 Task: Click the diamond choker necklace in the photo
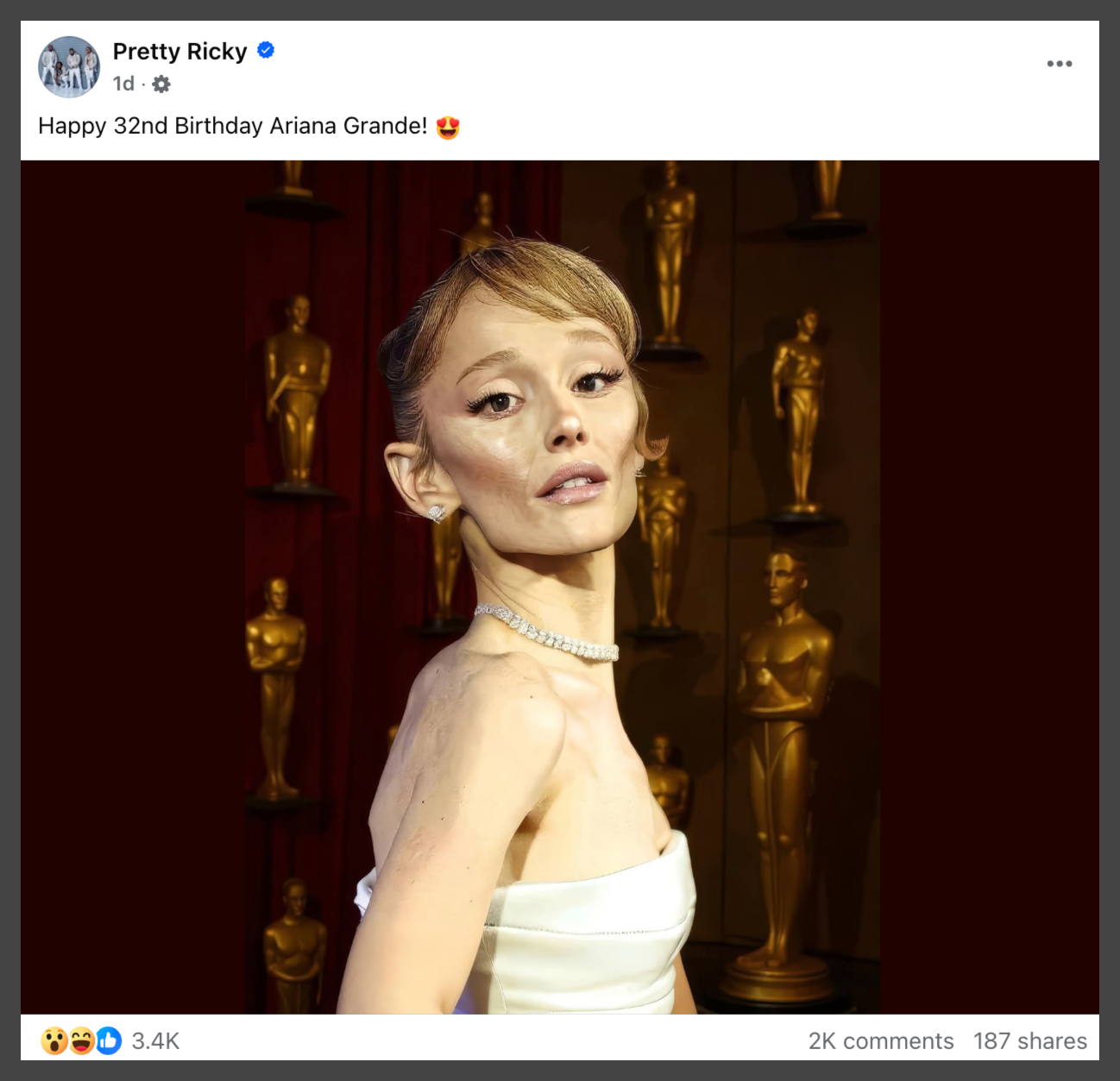pyautogui.click(x=546, y=632)
